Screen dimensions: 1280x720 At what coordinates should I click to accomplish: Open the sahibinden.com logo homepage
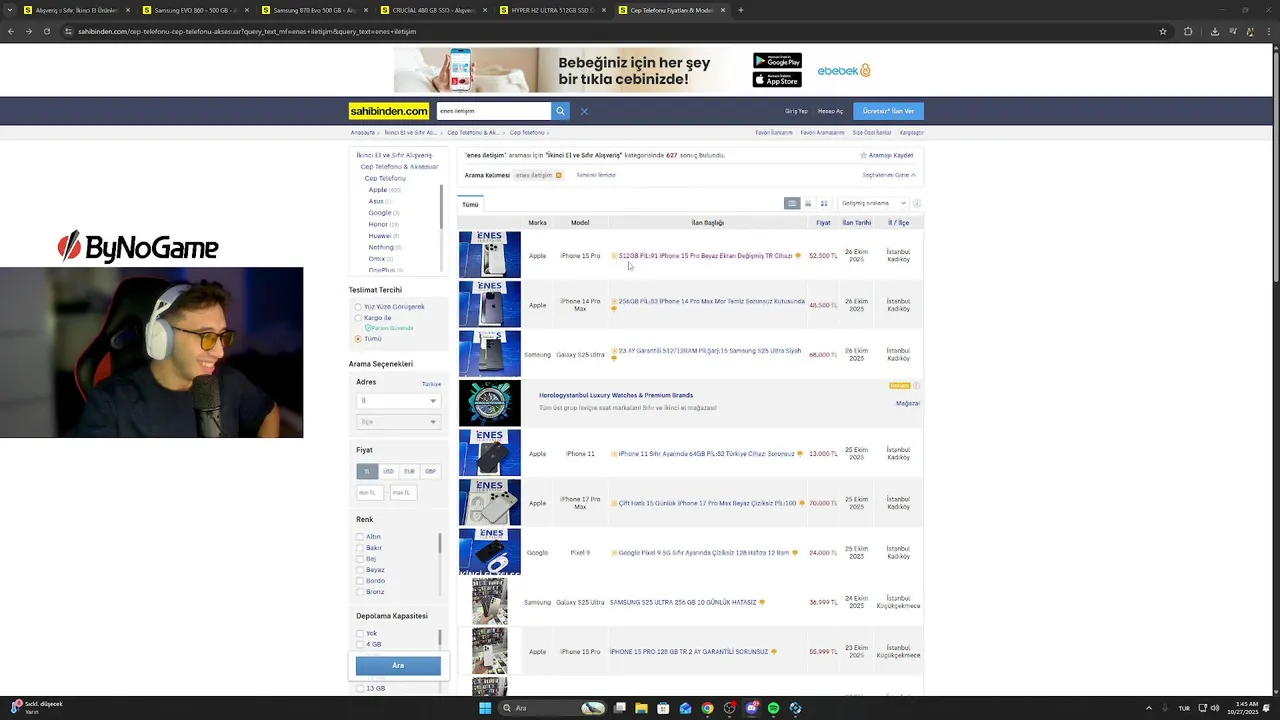pyautogui.click(x=389, y=111)
